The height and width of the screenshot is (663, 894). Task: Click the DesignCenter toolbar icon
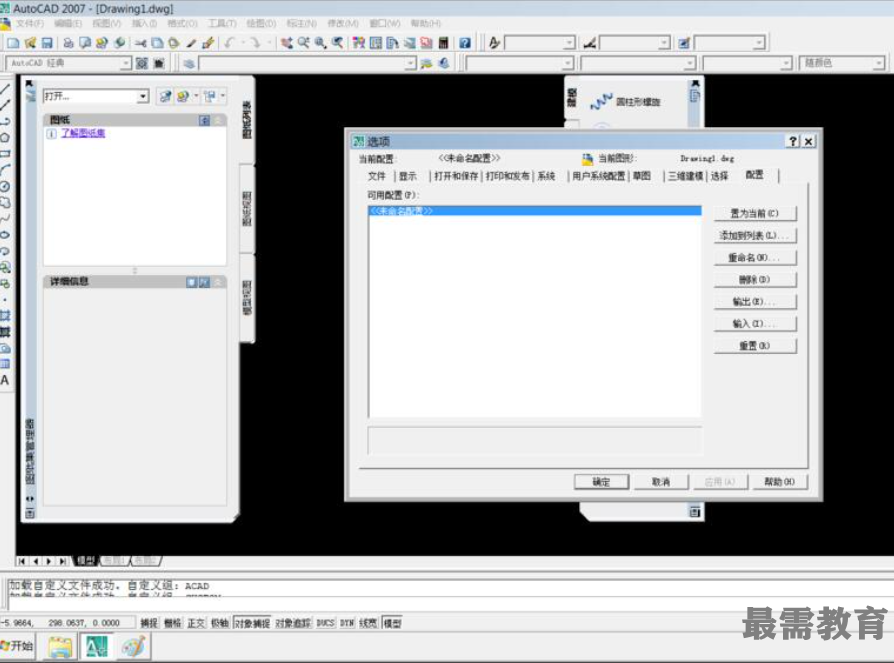pos(376,43)
